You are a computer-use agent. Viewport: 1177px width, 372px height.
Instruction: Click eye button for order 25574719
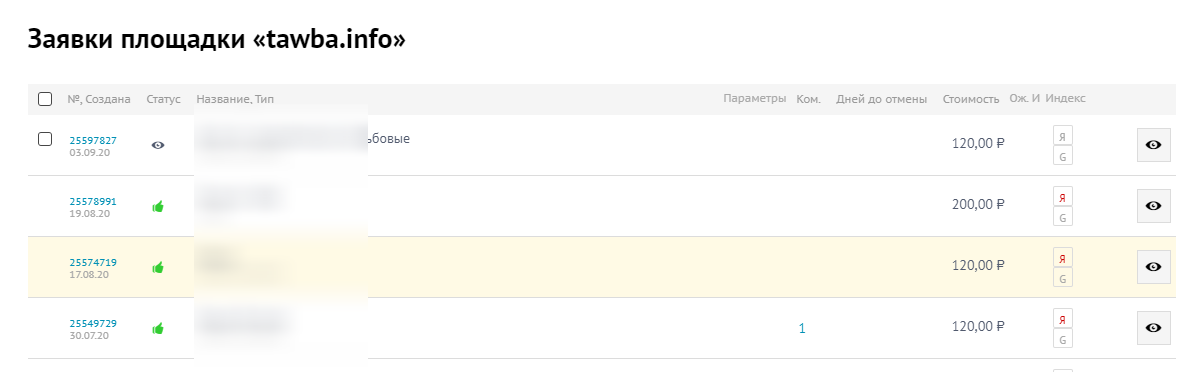(1154, 267)
